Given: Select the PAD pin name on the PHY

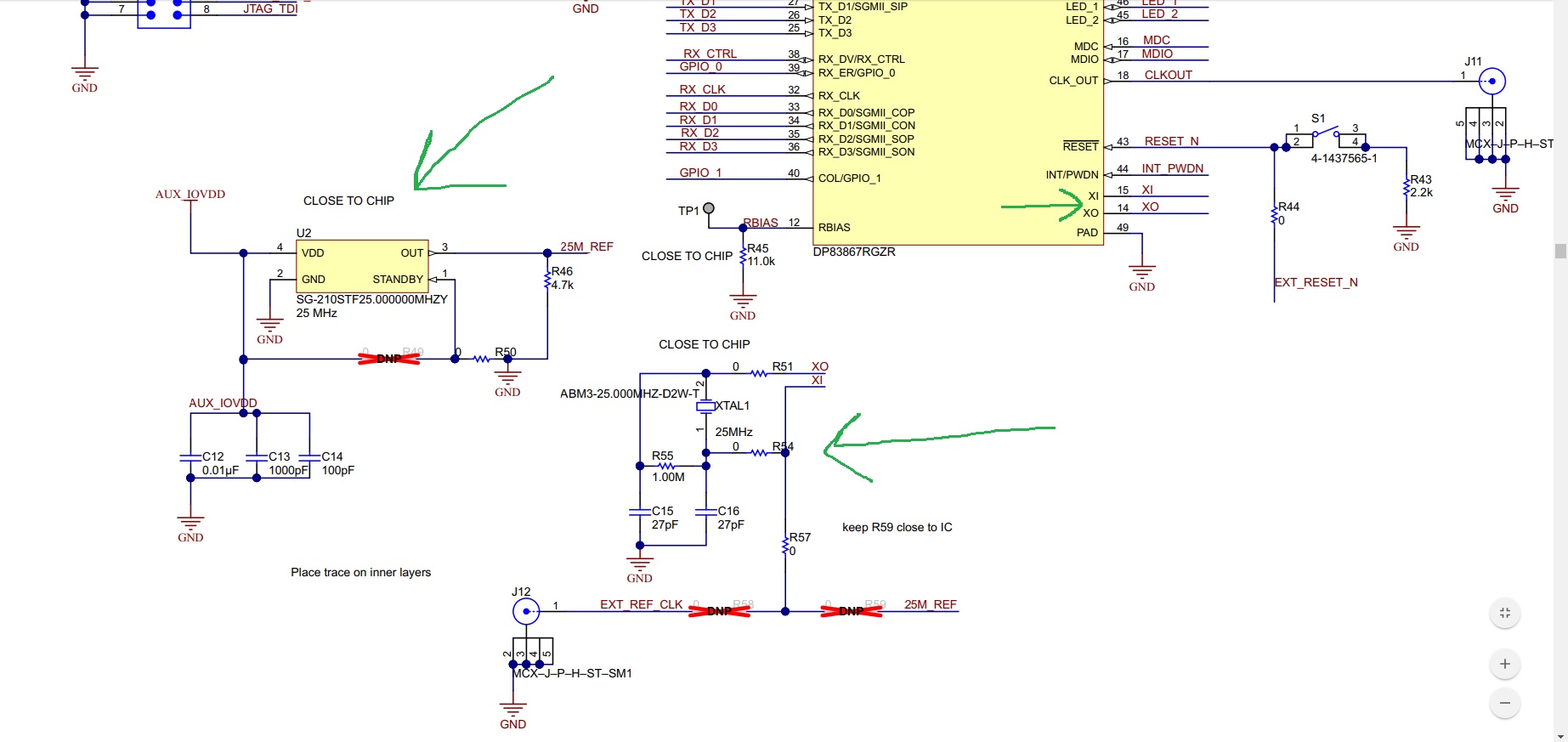Looking at the screenshot, I should (x=1088, y=232).
